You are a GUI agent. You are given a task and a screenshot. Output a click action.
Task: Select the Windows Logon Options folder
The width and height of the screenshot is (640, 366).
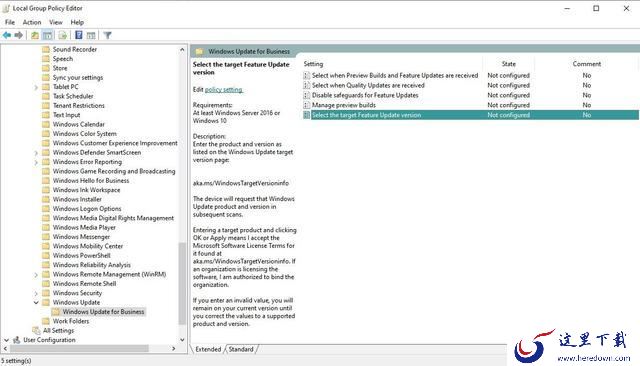tap(87, 209)
